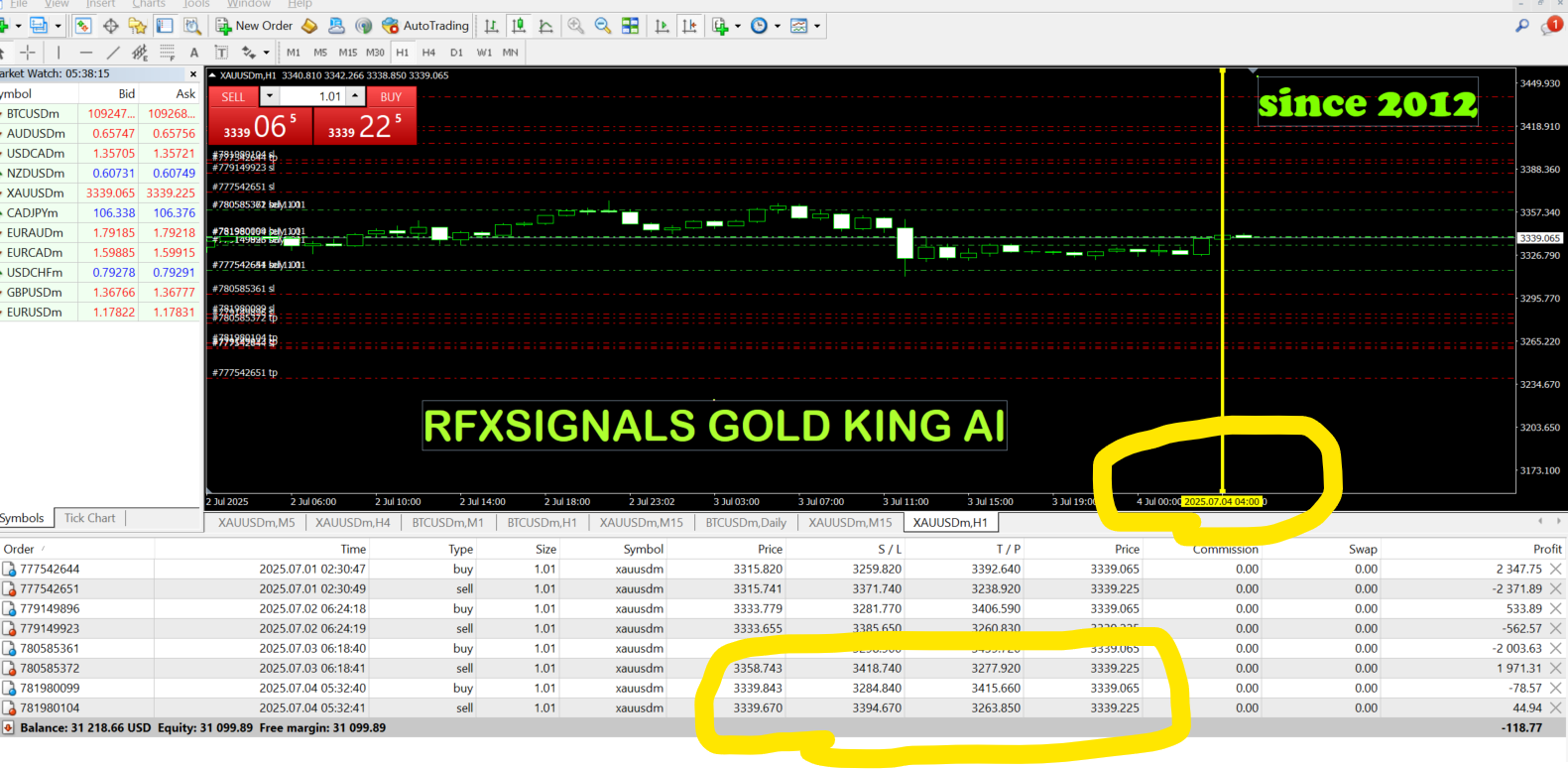Select the text tool A
The height and width of the screenshot is (769, 1568).
(194, 52)
